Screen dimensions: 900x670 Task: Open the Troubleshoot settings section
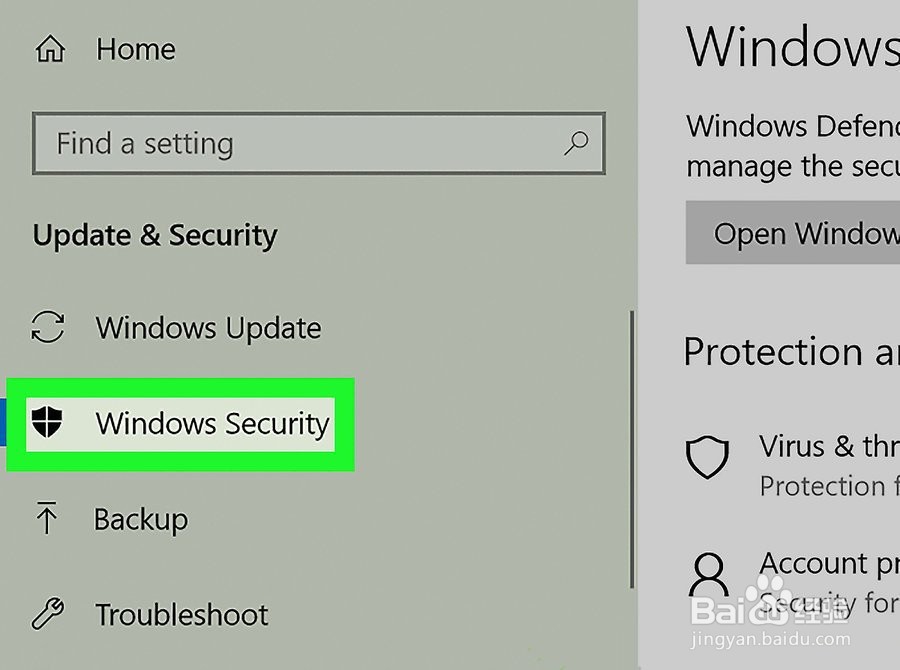tap(180, 615)
